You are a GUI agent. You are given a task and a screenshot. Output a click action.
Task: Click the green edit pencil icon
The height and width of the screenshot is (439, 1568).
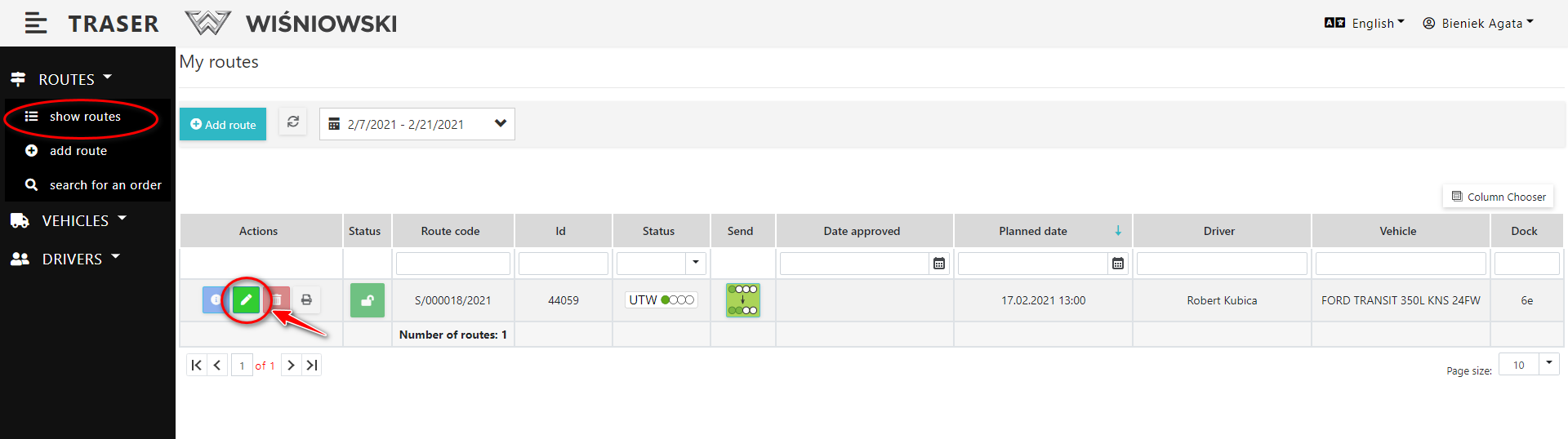(246, 300)
